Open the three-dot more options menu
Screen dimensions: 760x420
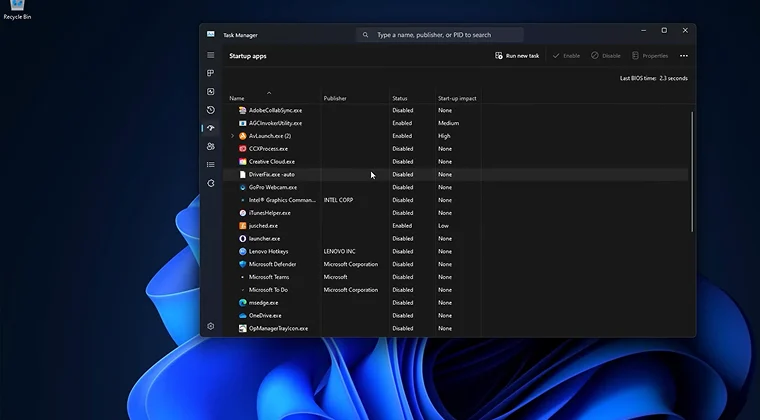(x=683, y=56)
